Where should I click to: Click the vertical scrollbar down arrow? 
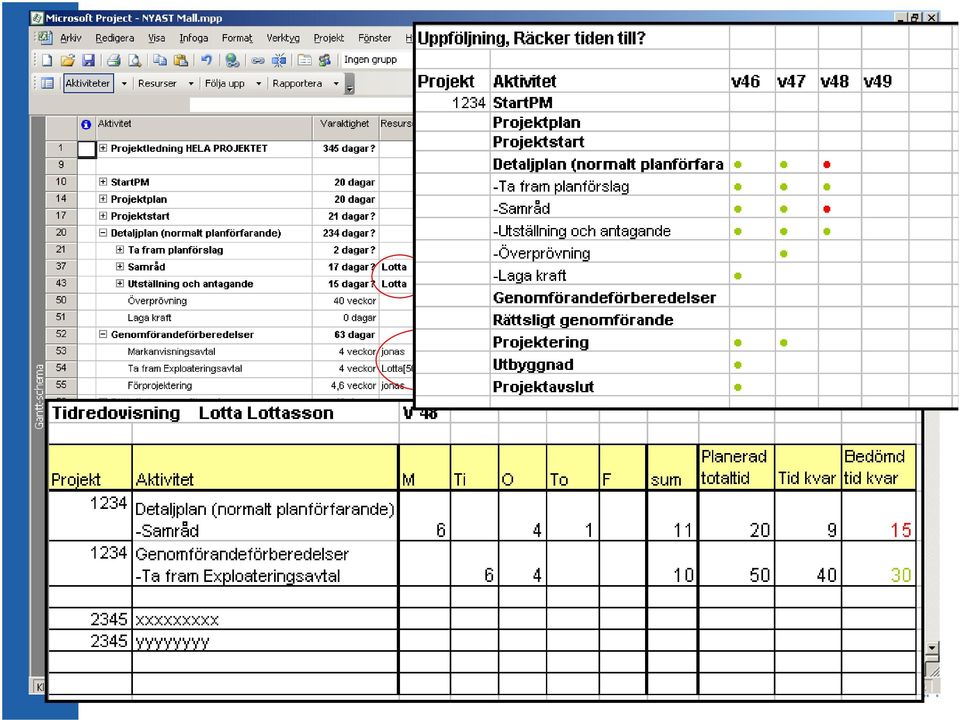pos(932,648)
